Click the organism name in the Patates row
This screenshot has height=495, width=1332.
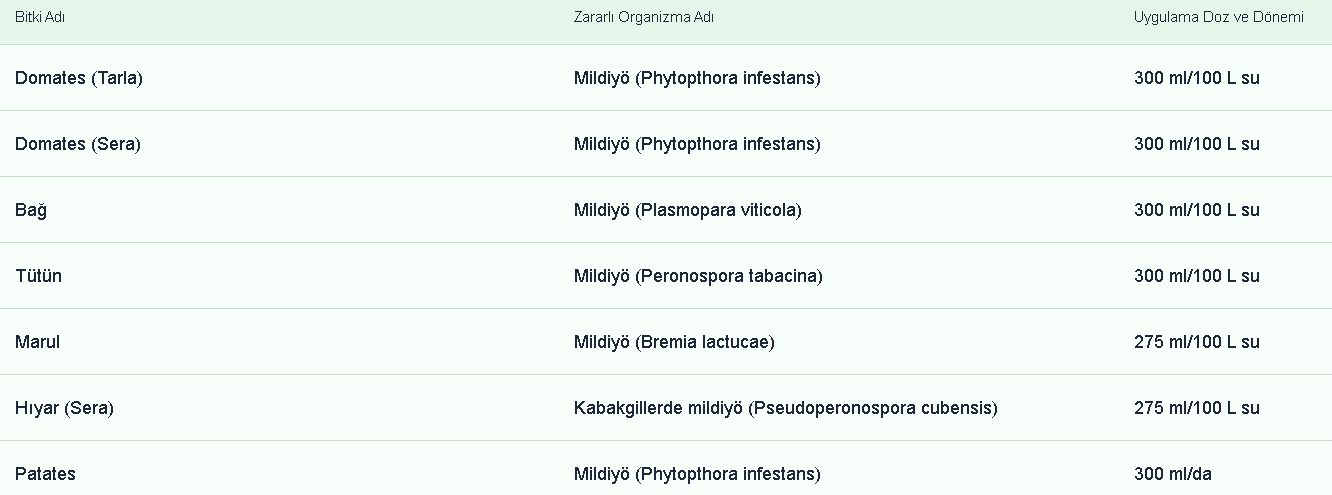(x=697, y=474)
